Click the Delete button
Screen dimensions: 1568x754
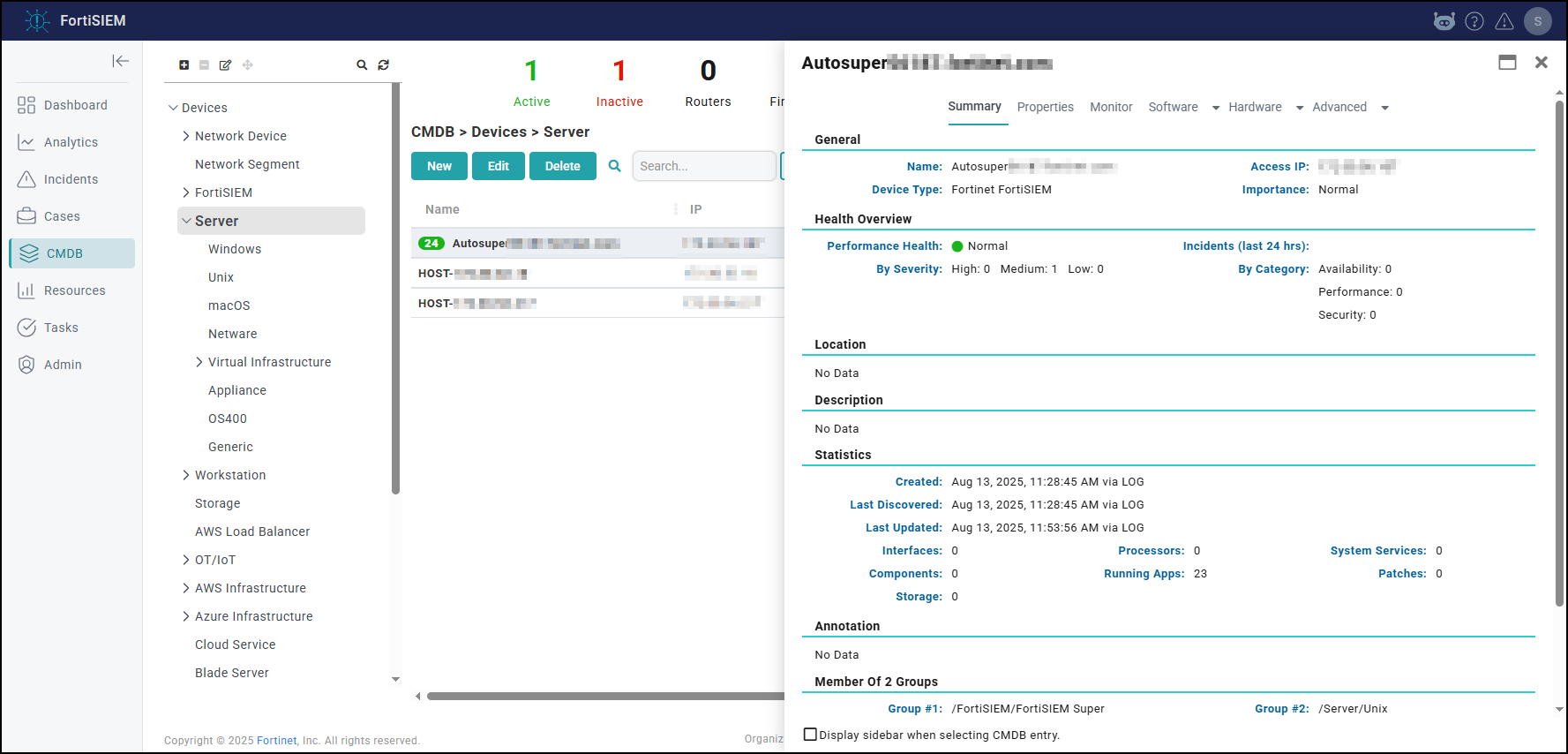coord(563,166)
